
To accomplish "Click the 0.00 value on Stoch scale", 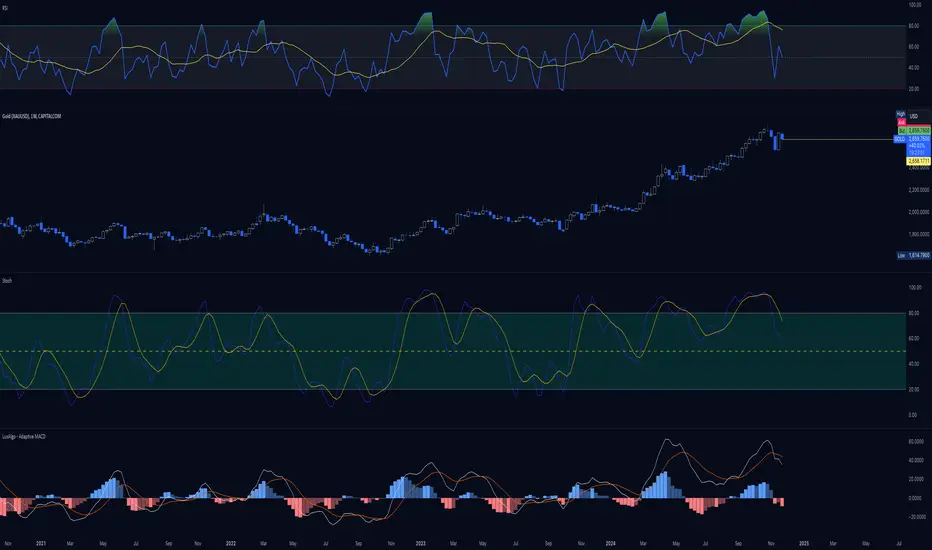I will (912, 415).
